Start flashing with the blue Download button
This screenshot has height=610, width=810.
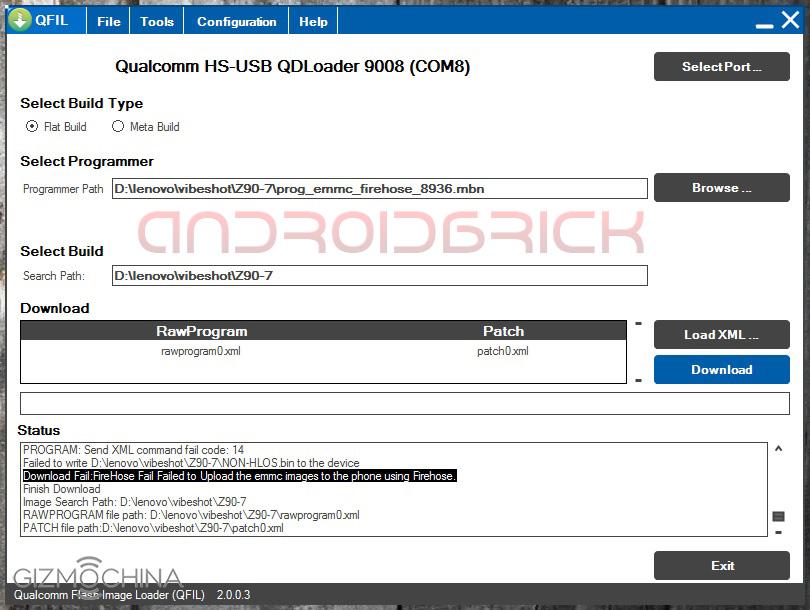click(721, 369)
